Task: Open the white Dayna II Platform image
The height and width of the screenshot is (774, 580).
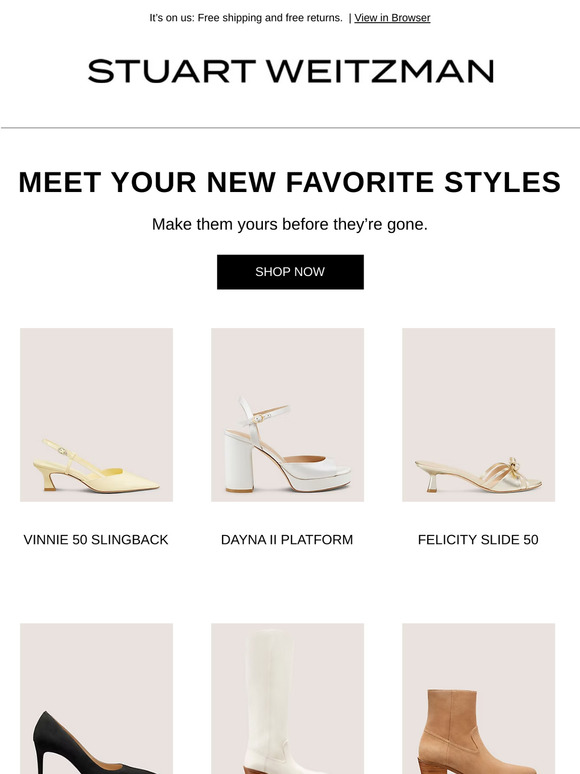Action: pos(287,415)
